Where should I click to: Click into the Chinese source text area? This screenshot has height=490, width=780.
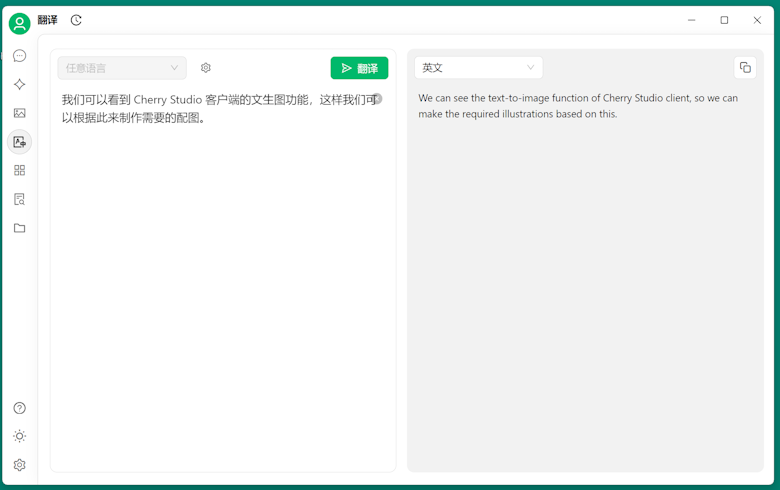click(x=223, y=279)
